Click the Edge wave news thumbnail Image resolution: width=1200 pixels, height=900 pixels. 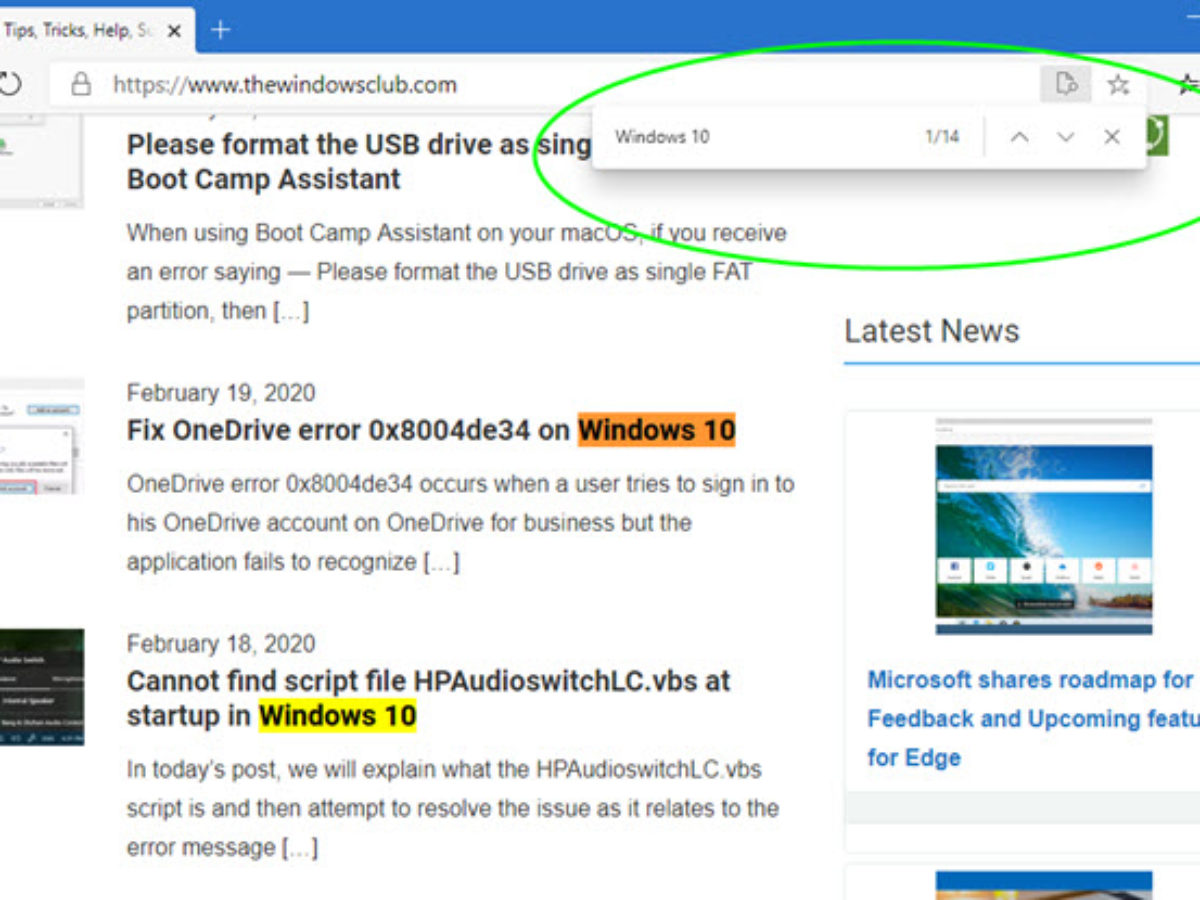pos(1044,526)
